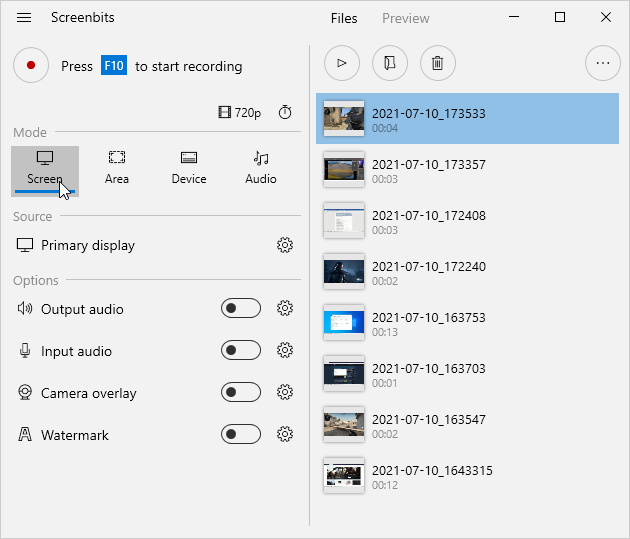Click thumbnail of recording 2021-07-10_163753
Viewport: 630px width, 539px height.
click(x=344, y=323)
